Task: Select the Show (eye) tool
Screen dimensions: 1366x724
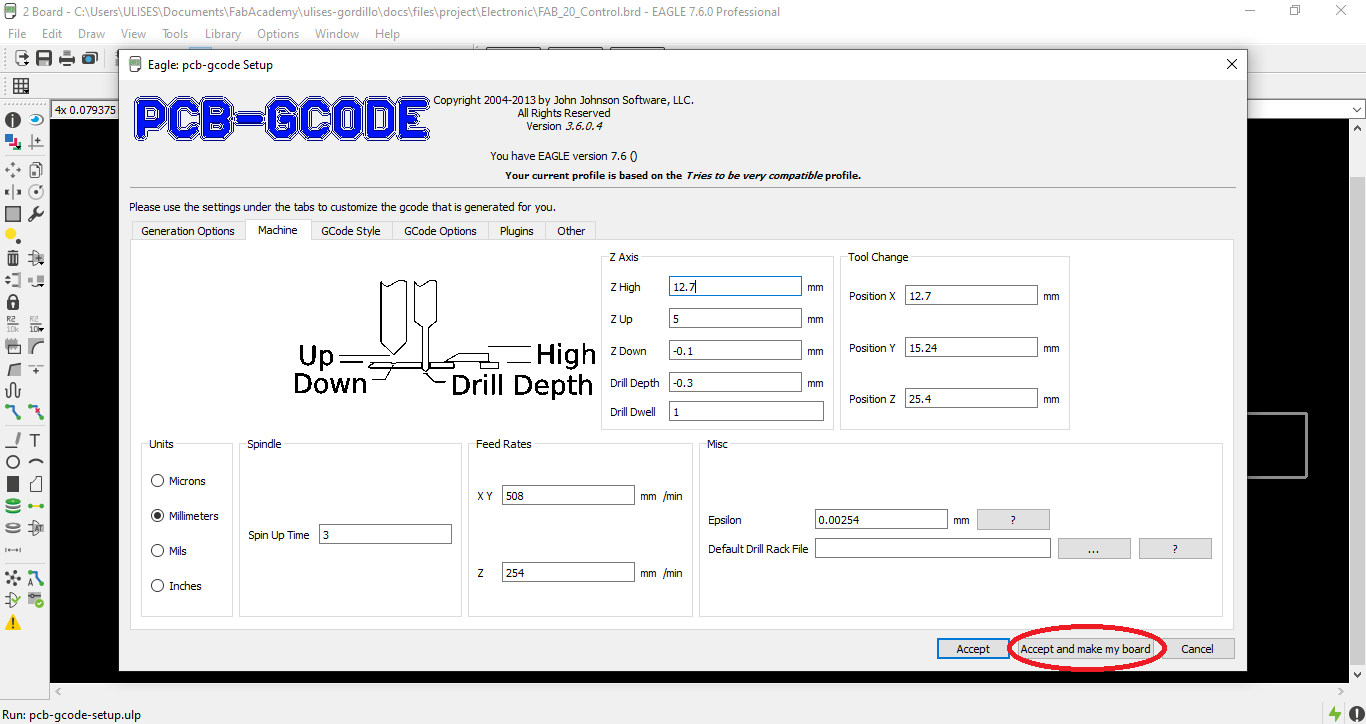Action: point(36,120)
